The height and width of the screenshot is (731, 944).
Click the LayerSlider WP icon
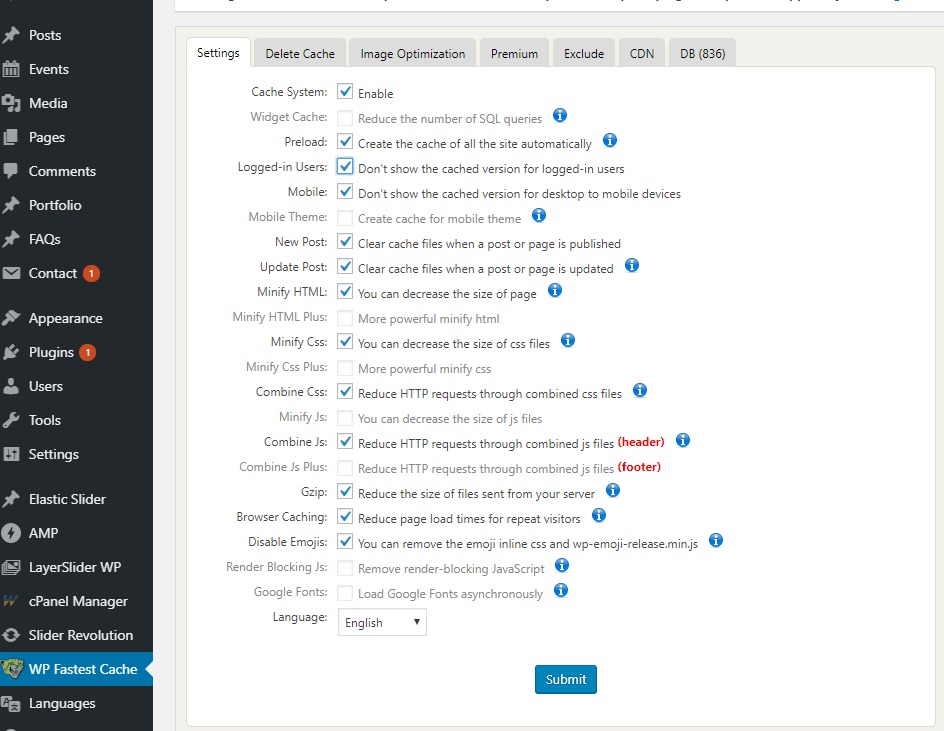[11, 567]
